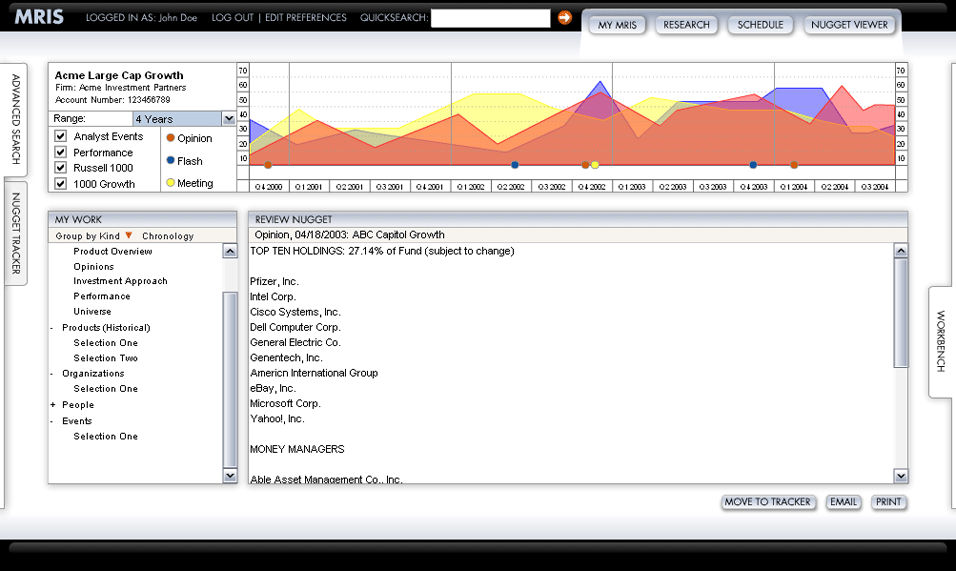Click the EMAIL button

point(843,502)
